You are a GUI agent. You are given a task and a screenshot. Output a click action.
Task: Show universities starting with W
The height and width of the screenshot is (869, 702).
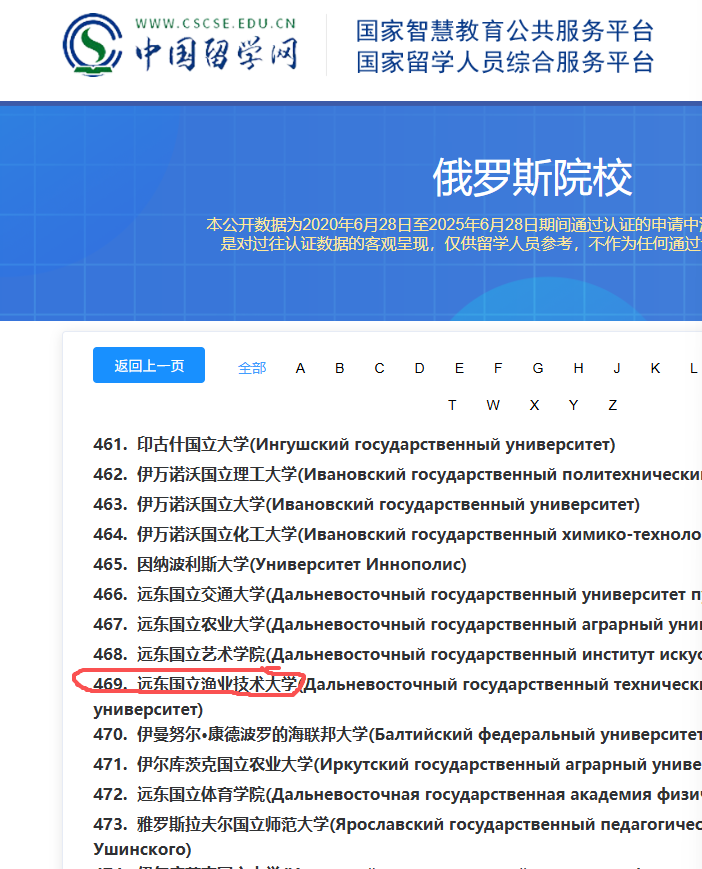point(493,405)
